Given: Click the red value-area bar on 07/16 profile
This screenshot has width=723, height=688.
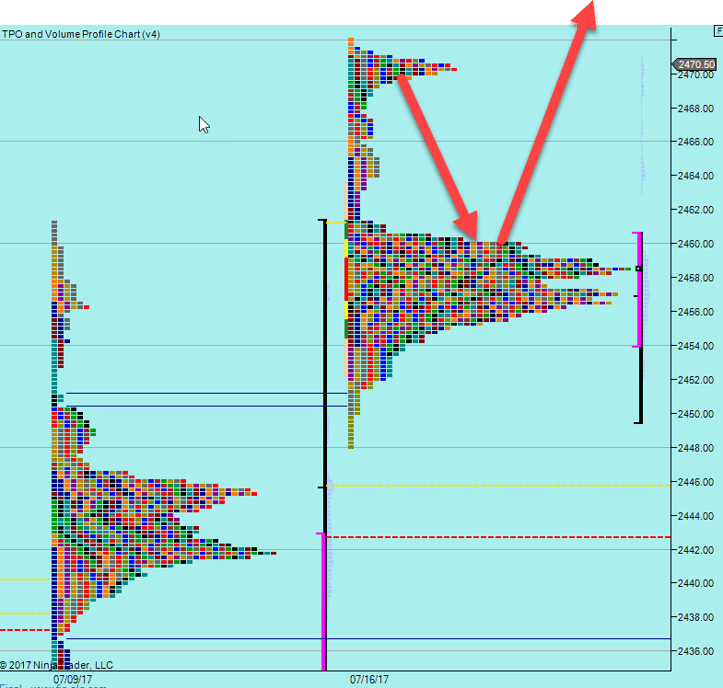Looking at the screenshot, I should 347,278.
